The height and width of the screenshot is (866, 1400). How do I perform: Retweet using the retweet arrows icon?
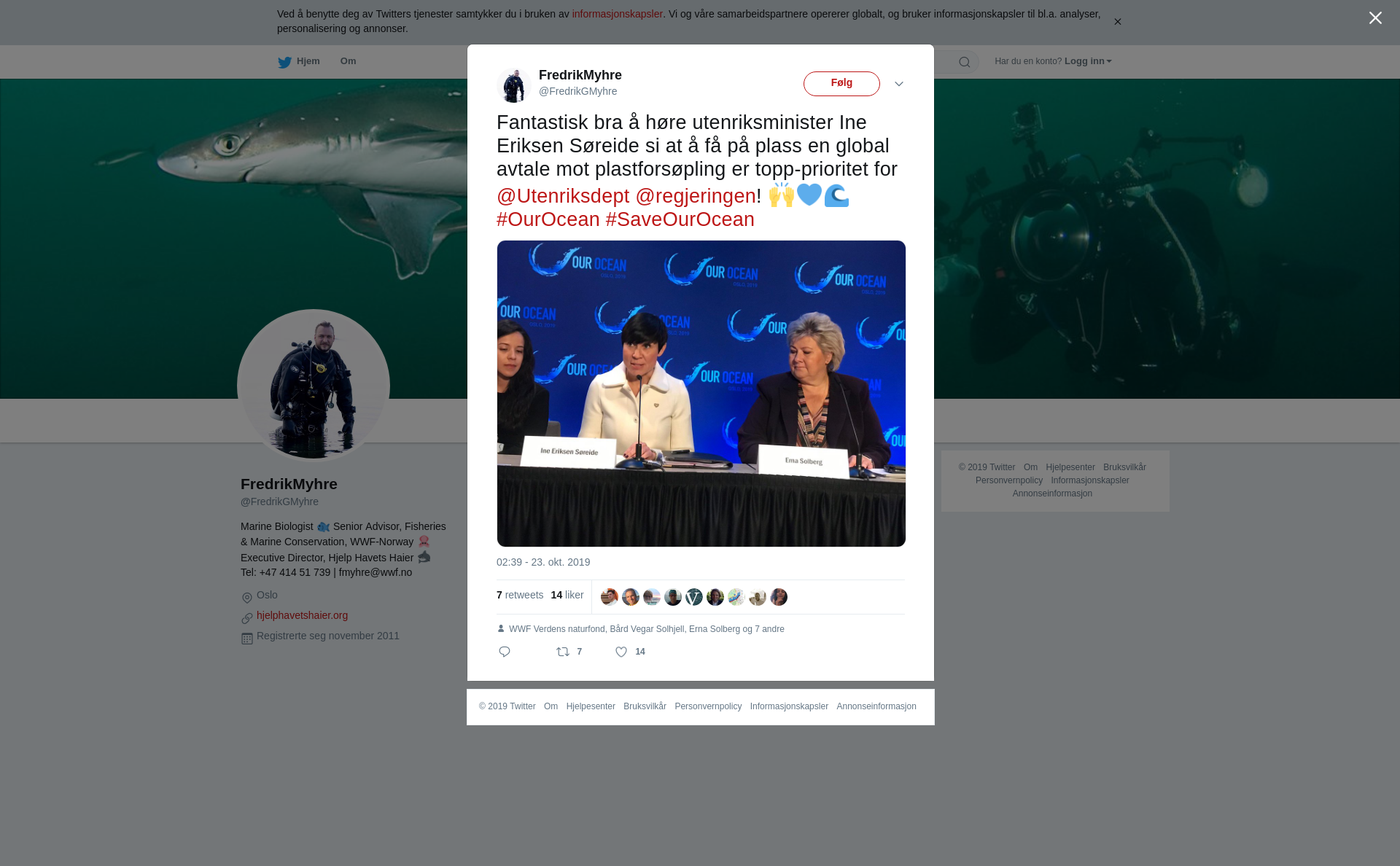click(x=563, y=652)
